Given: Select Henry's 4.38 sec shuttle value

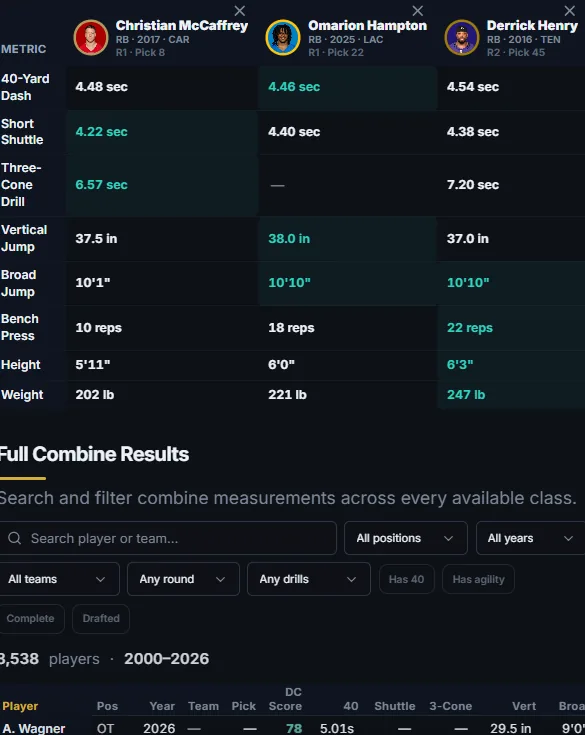Looking at the screenshot, I should point(472,132).
